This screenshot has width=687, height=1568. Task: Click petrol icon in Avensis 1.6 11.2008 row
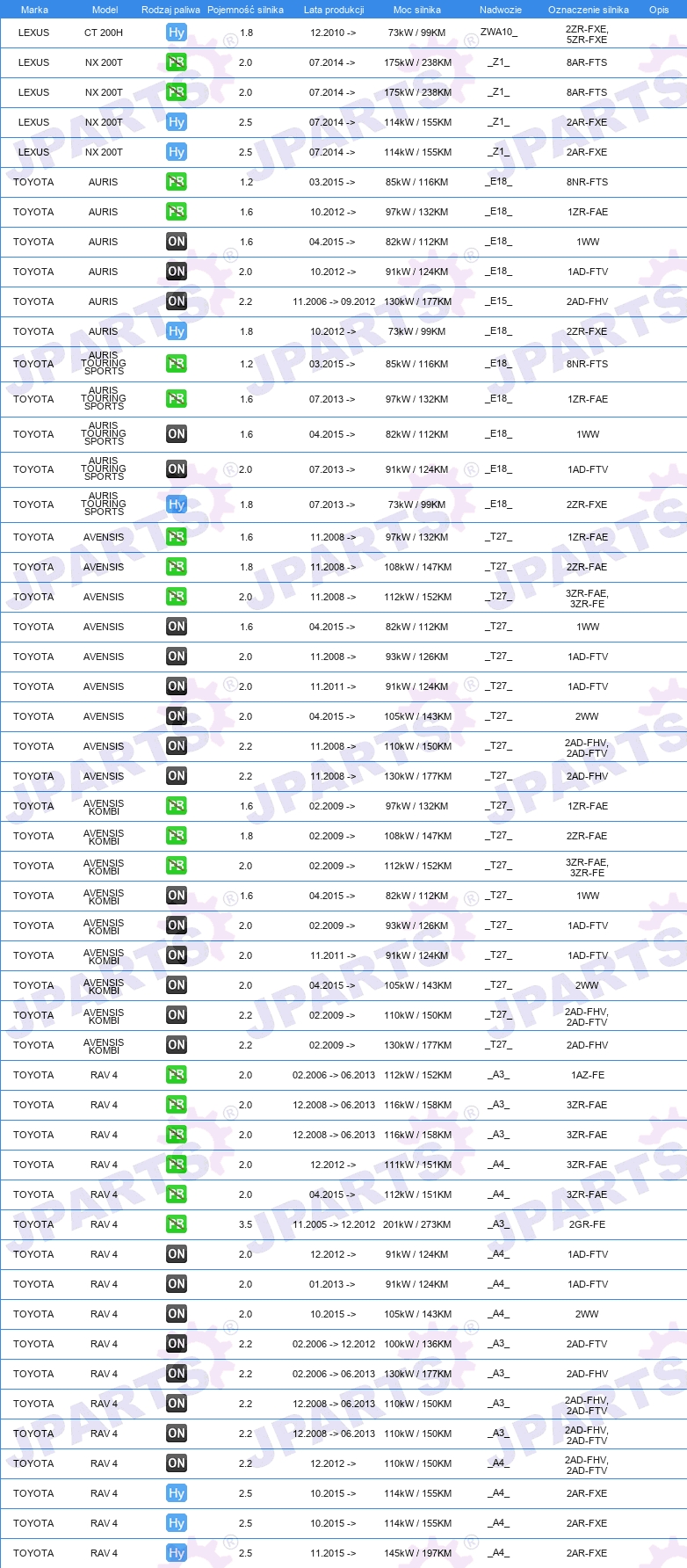177,537
